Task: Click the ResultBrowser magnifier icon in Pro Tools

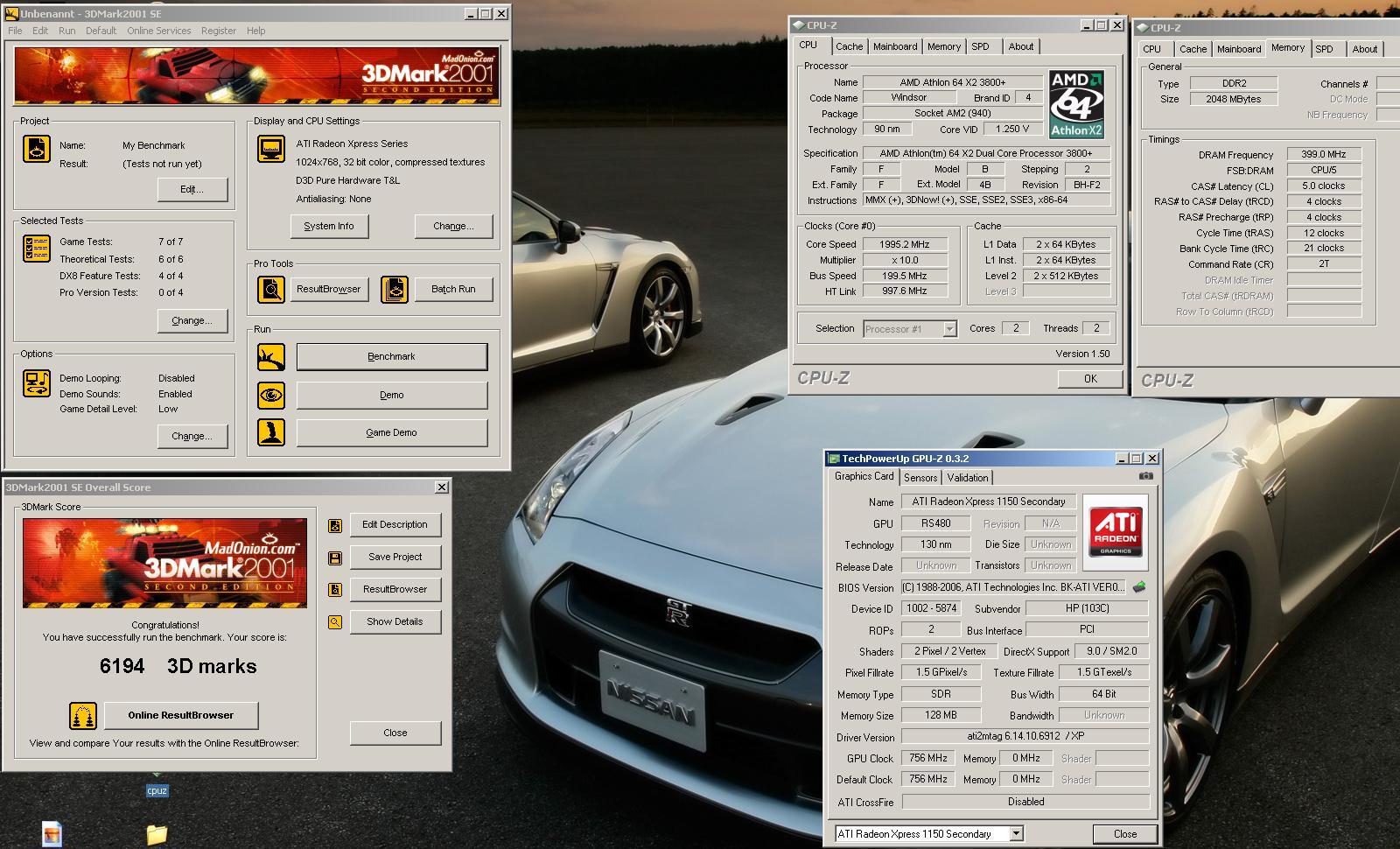Action: (x=271, y=289)
